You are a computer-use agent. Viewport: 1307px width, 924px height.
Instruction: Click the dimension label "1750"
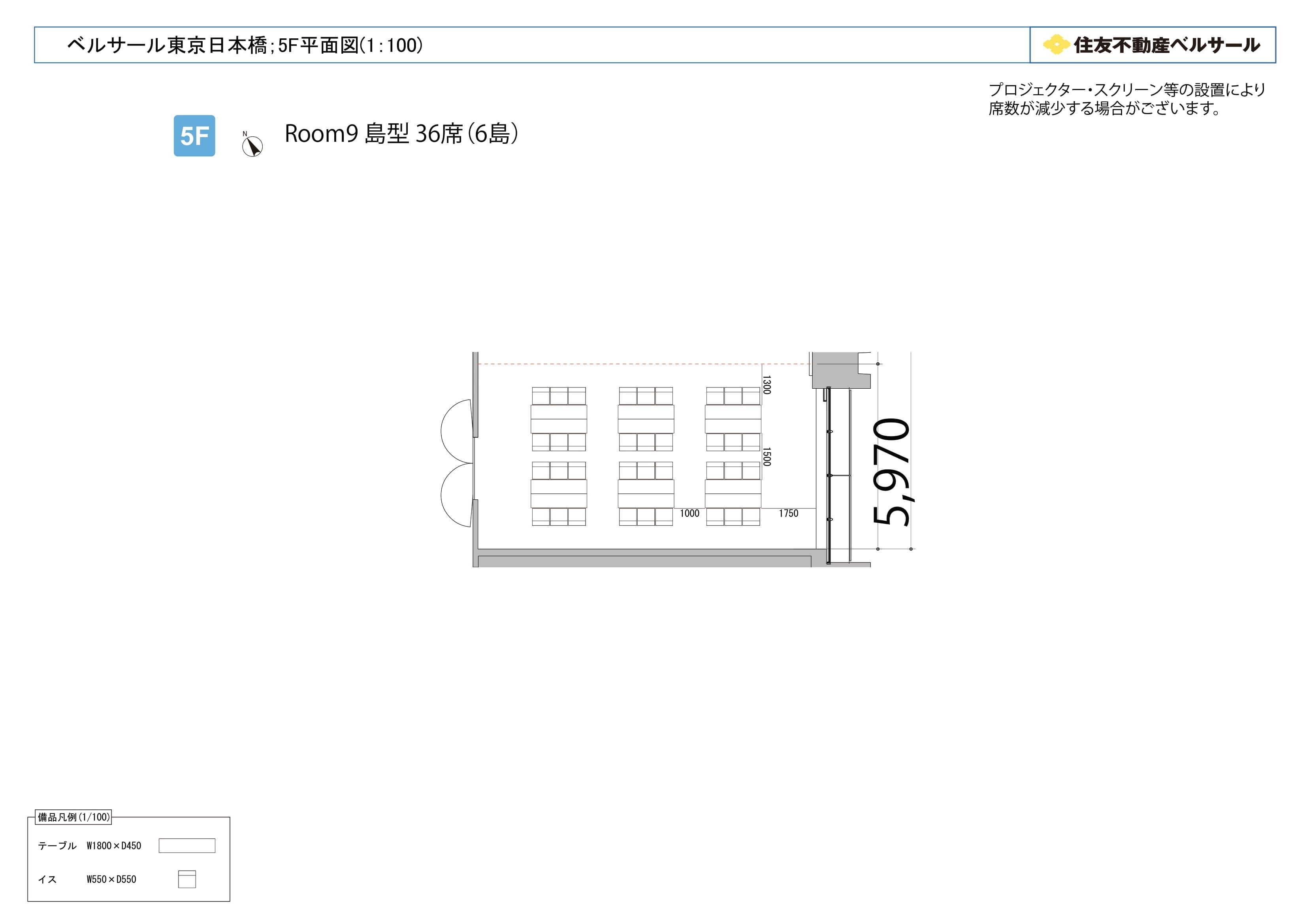click(788, 514)
